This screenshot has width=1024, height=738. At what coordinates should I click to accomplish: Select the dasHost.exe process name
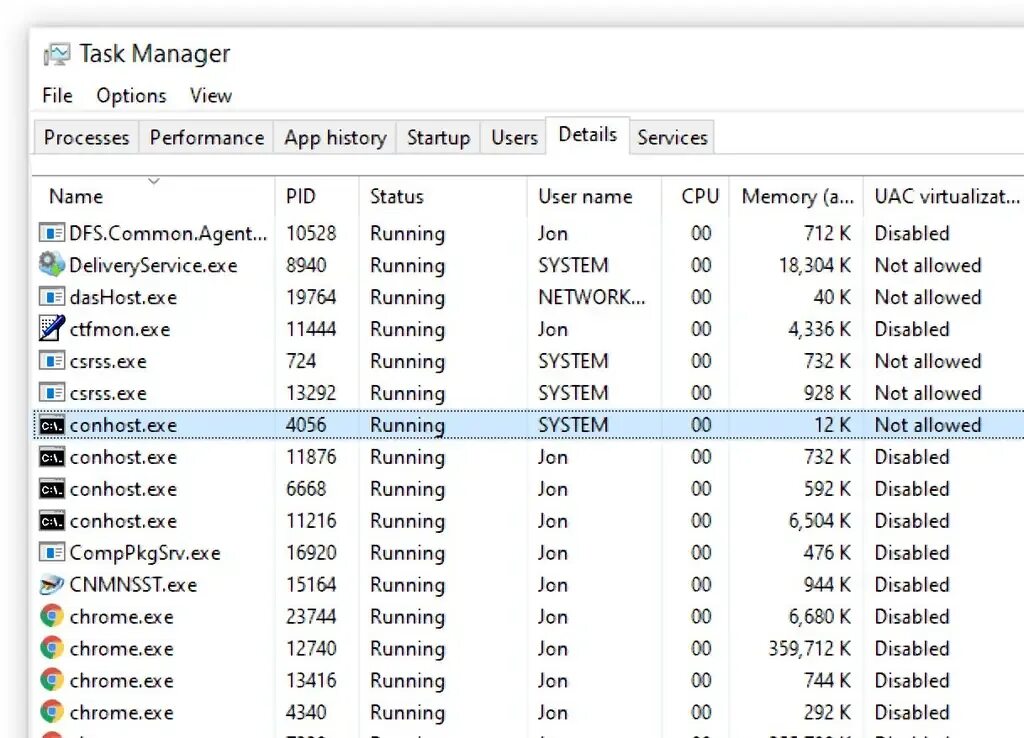tap(123, 297)
